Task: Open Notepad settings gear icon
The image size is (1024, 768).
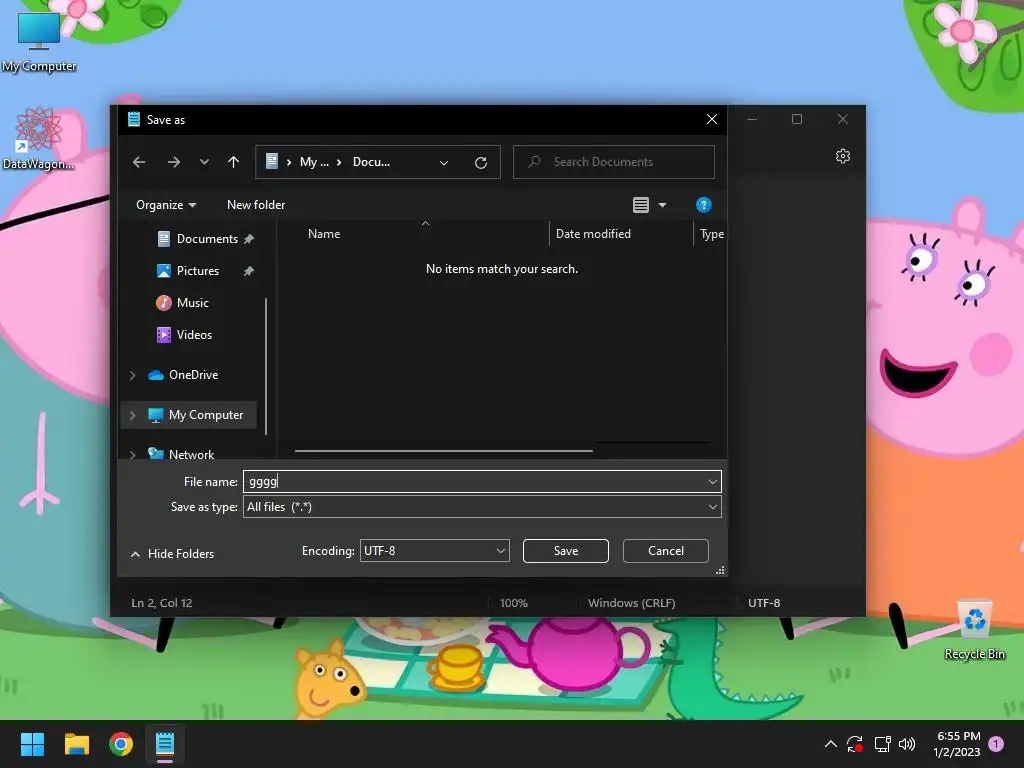Action: point(842,156)
